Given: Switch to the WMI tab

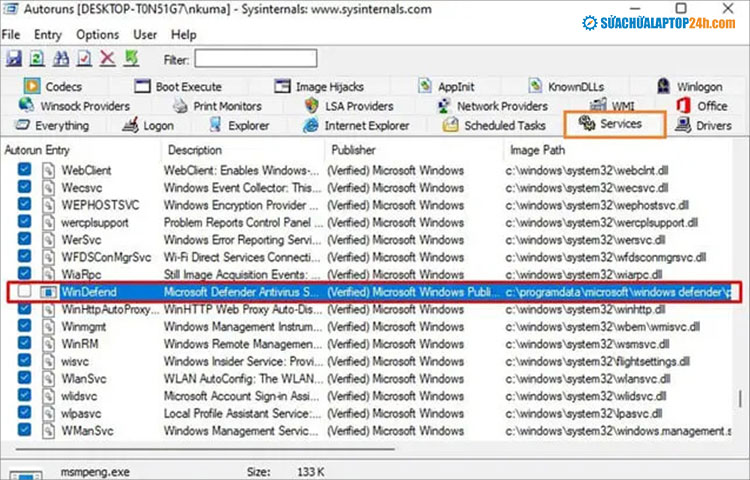Looking at the screenshot, I should pos(612,106).
